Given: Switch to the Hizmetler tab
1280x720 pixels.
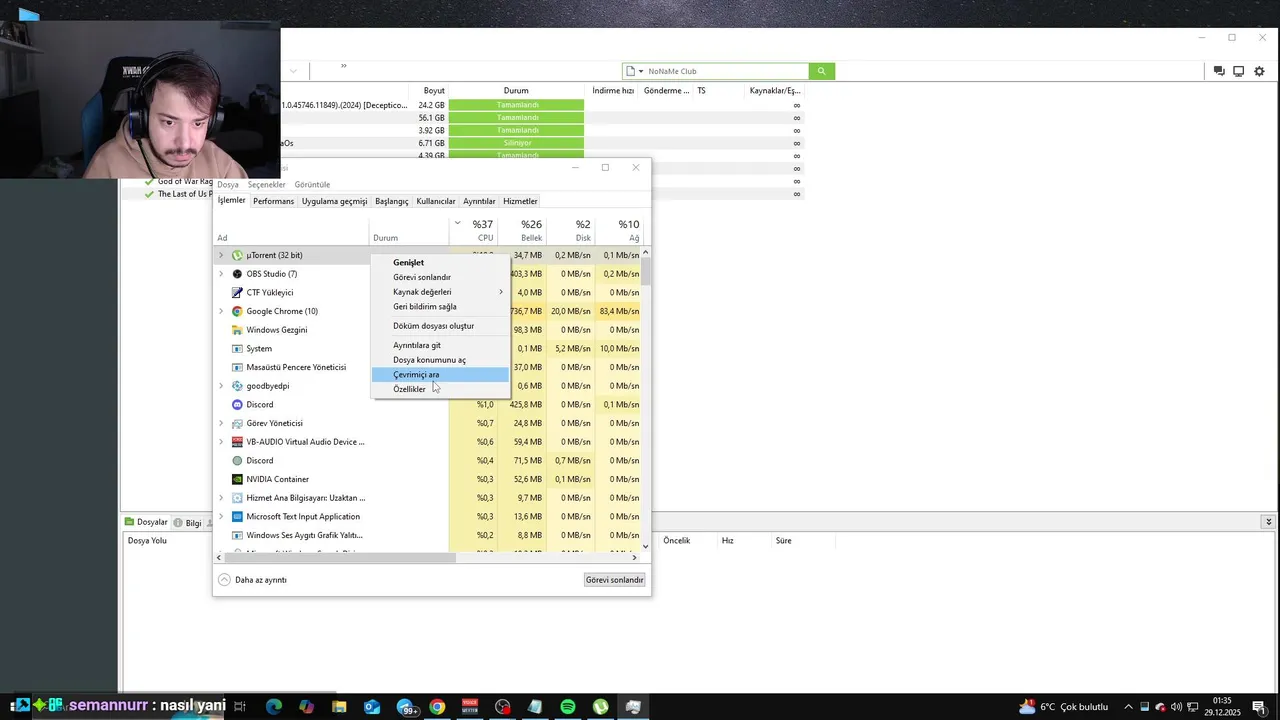Looking at the screenshot, I should 520,201.
